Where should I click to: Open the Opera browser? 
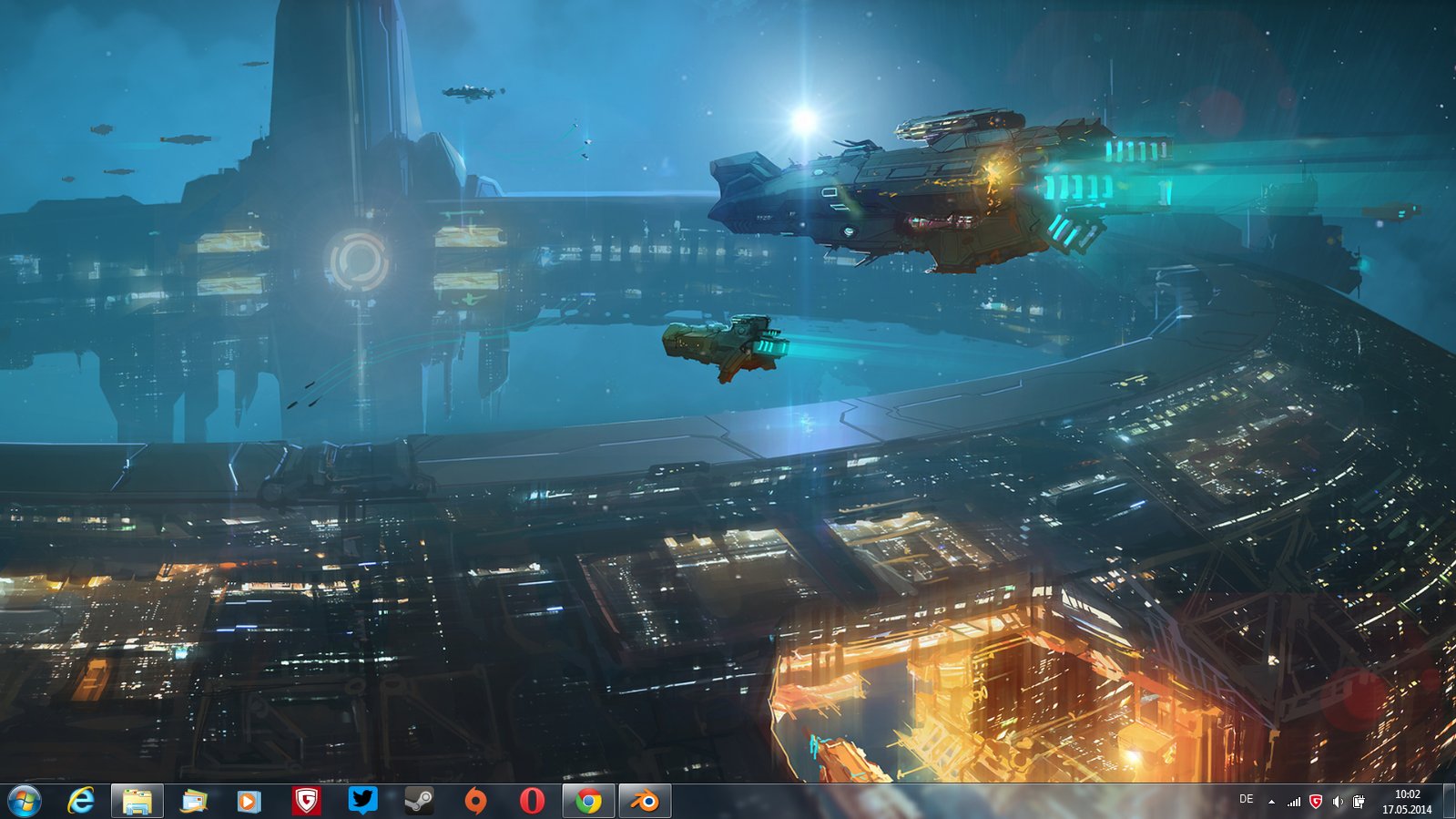(x=532, y=802)
